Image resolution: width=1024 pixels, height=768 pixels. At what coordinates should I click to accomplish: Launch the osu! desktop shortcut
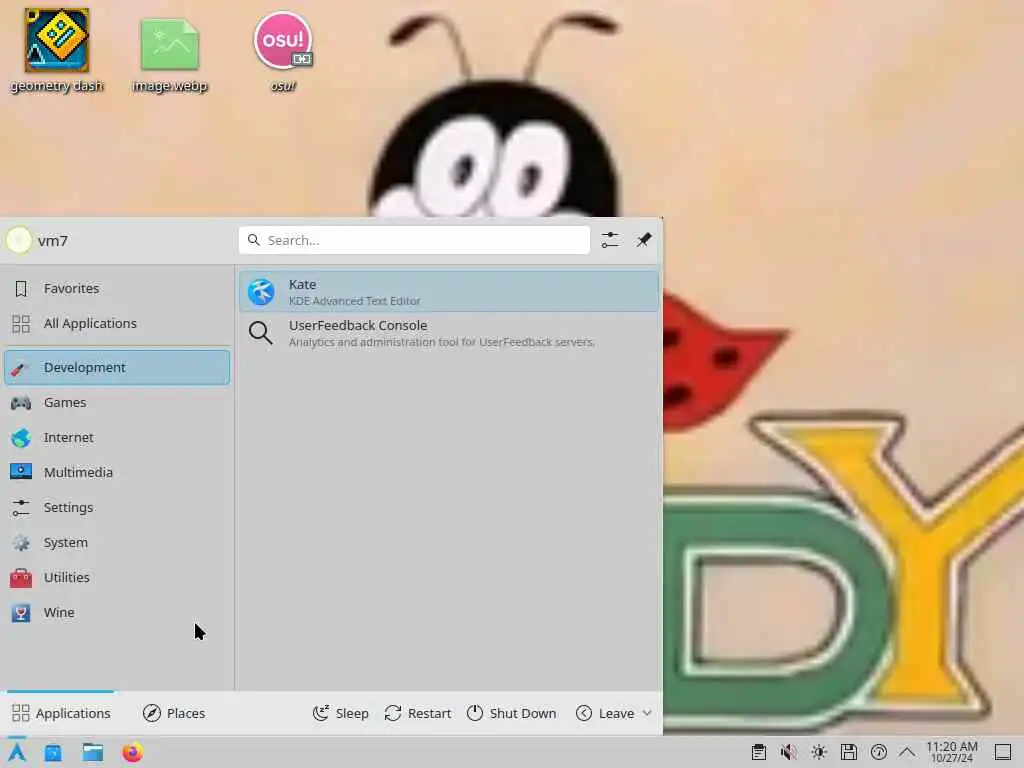pyautogui.click(x=283, y=50)
